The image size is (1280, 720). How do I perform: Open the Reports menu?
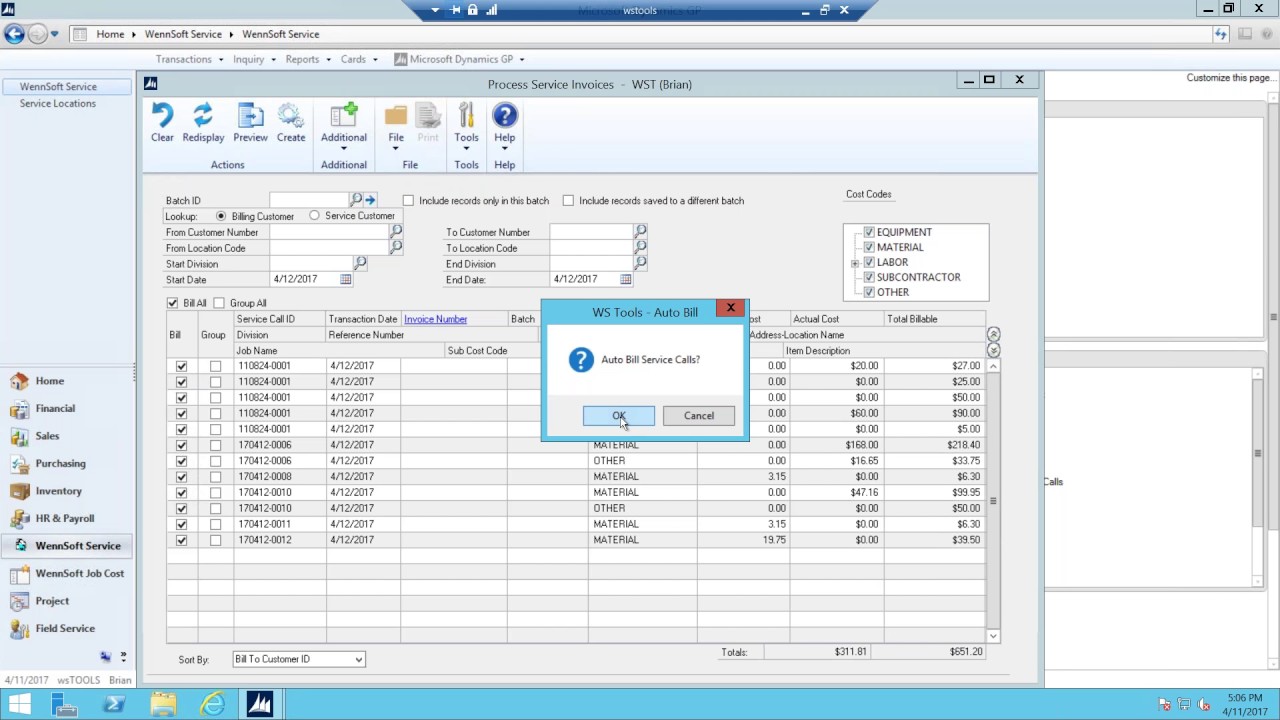click(x=307, y=59)
